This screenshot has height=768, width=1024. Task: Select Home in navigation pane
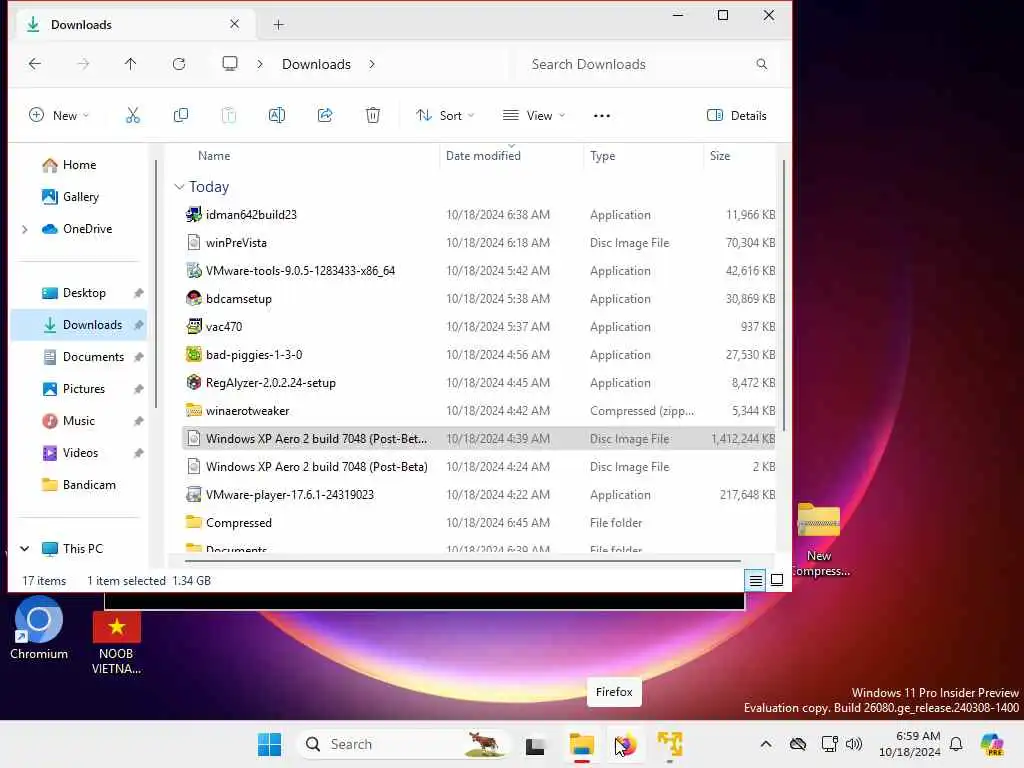pos(79,165)
